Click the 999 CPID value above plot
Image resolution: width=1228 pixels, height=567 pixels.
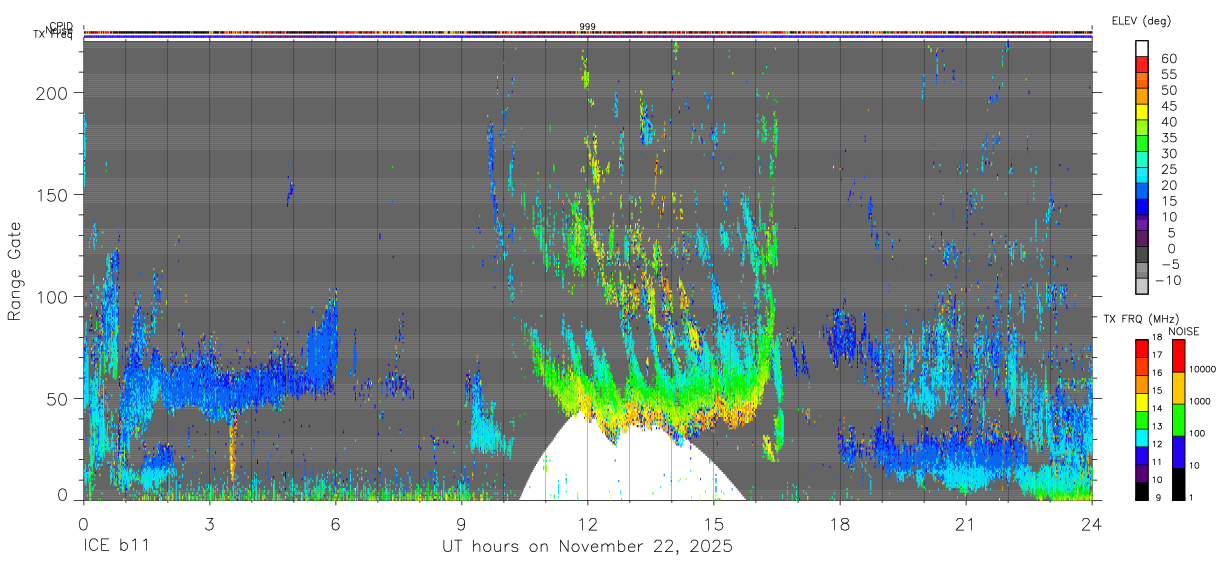pyautogui.click(x=588, y=26)
